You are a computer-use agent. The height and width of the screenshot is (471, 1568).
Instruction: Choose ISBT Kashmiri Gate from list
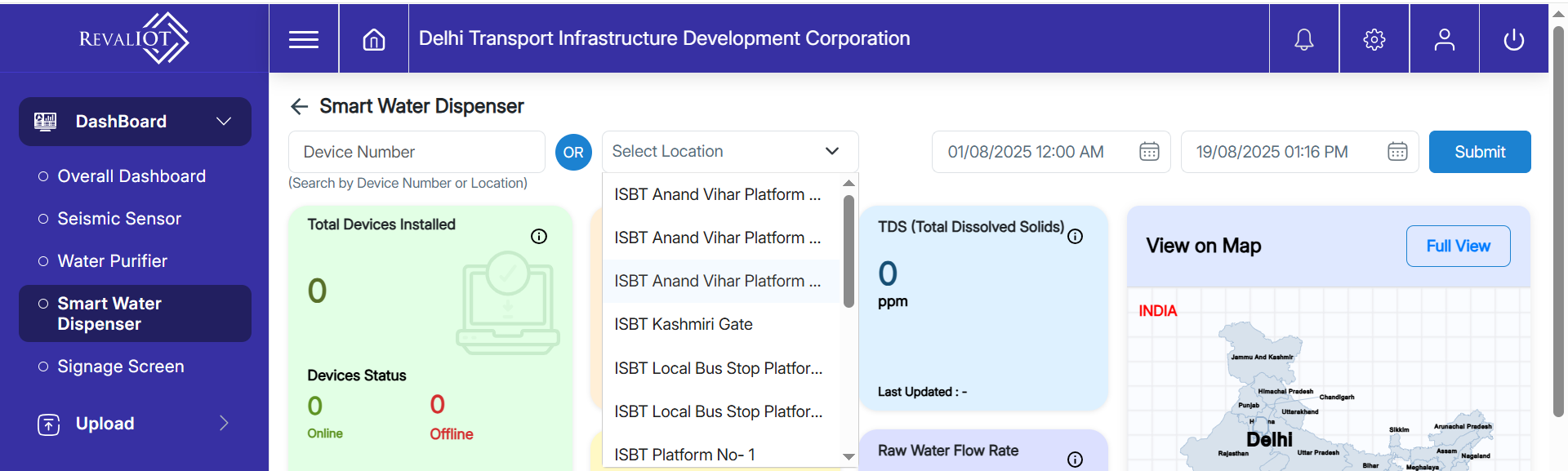pos(684,324)
